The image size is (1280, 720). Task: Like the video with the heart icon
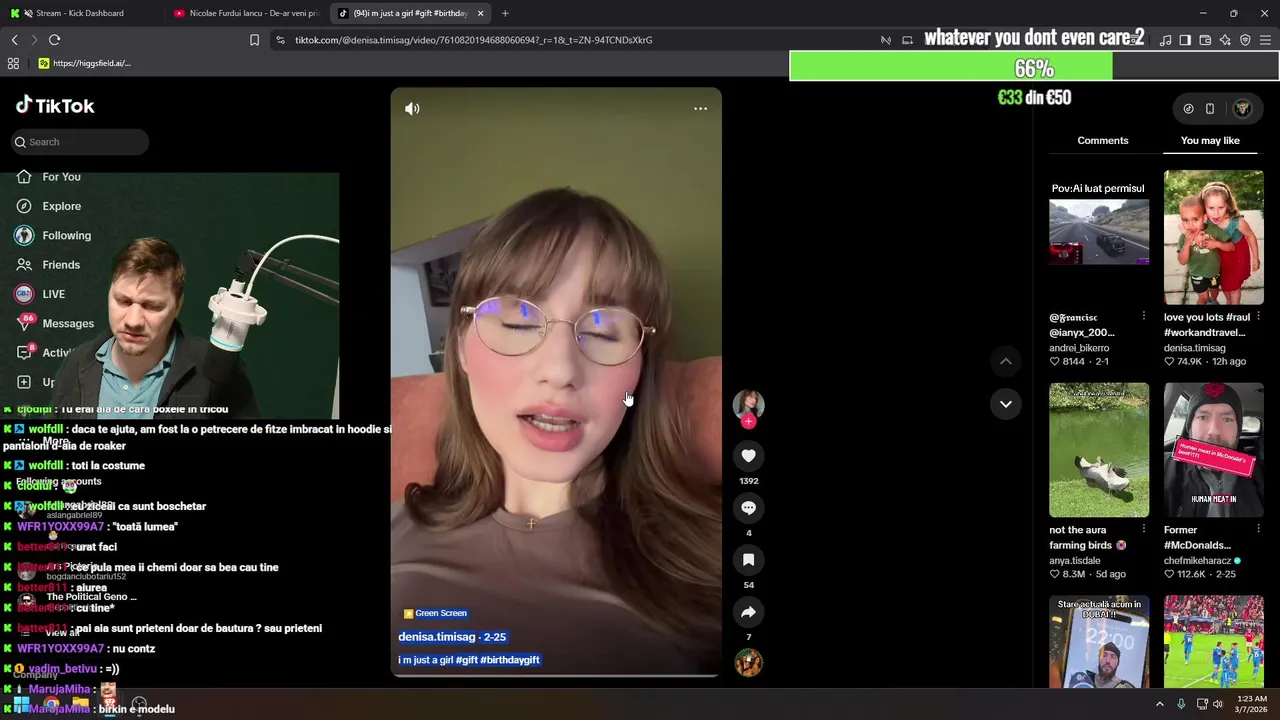[748, 456]
